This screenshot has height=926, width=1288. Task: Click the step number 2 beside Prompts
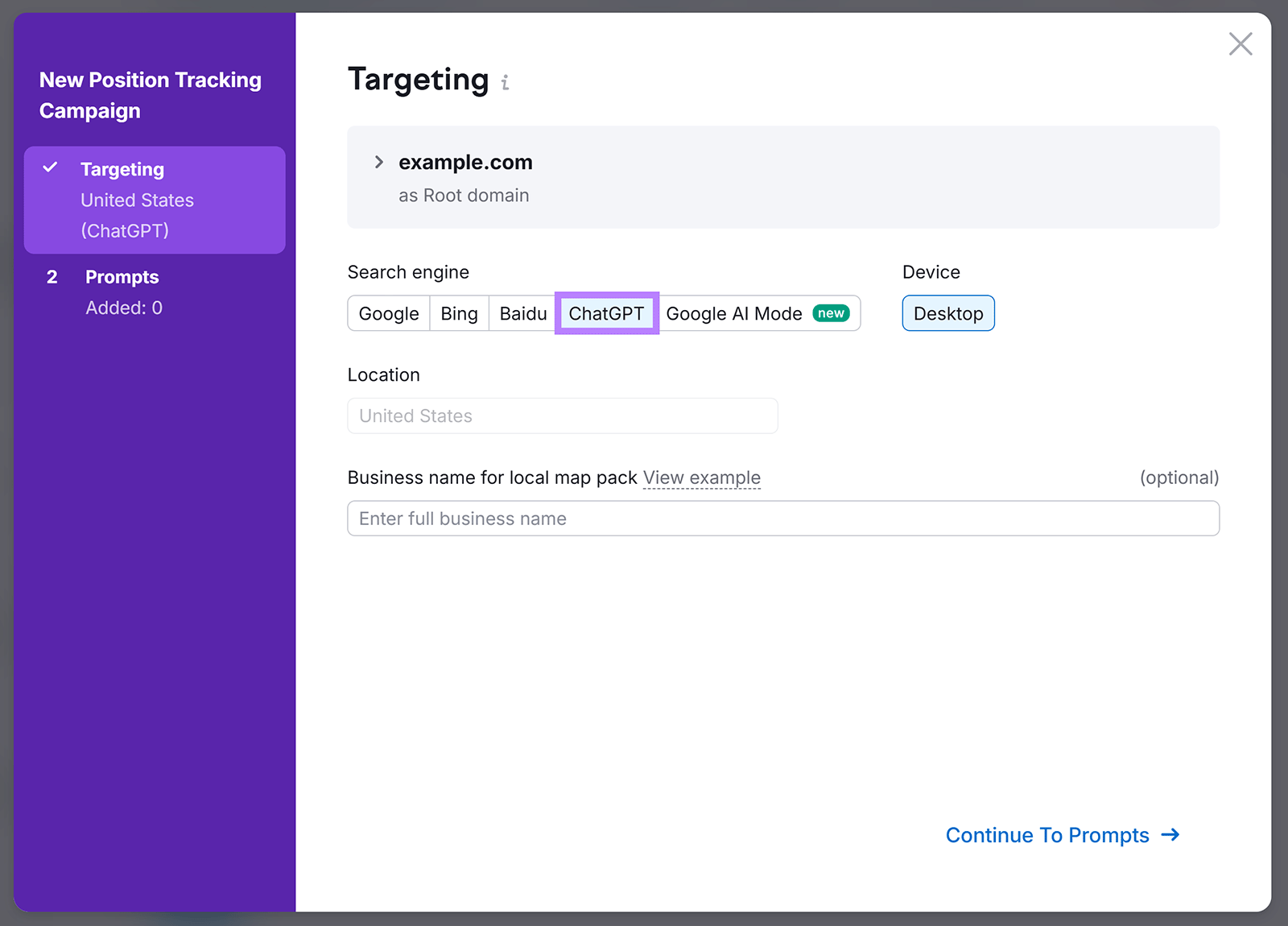52,276
